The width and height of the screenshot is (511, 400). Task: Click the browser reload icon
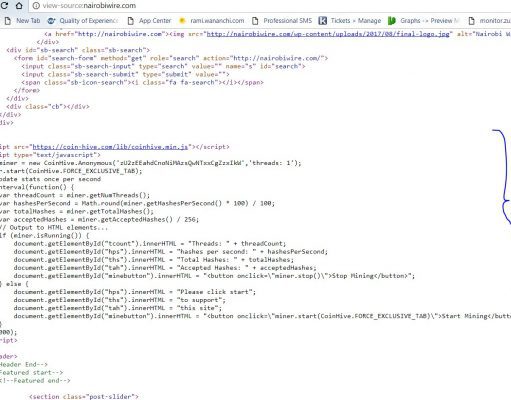pyautogui.click(x=5, y=6)
